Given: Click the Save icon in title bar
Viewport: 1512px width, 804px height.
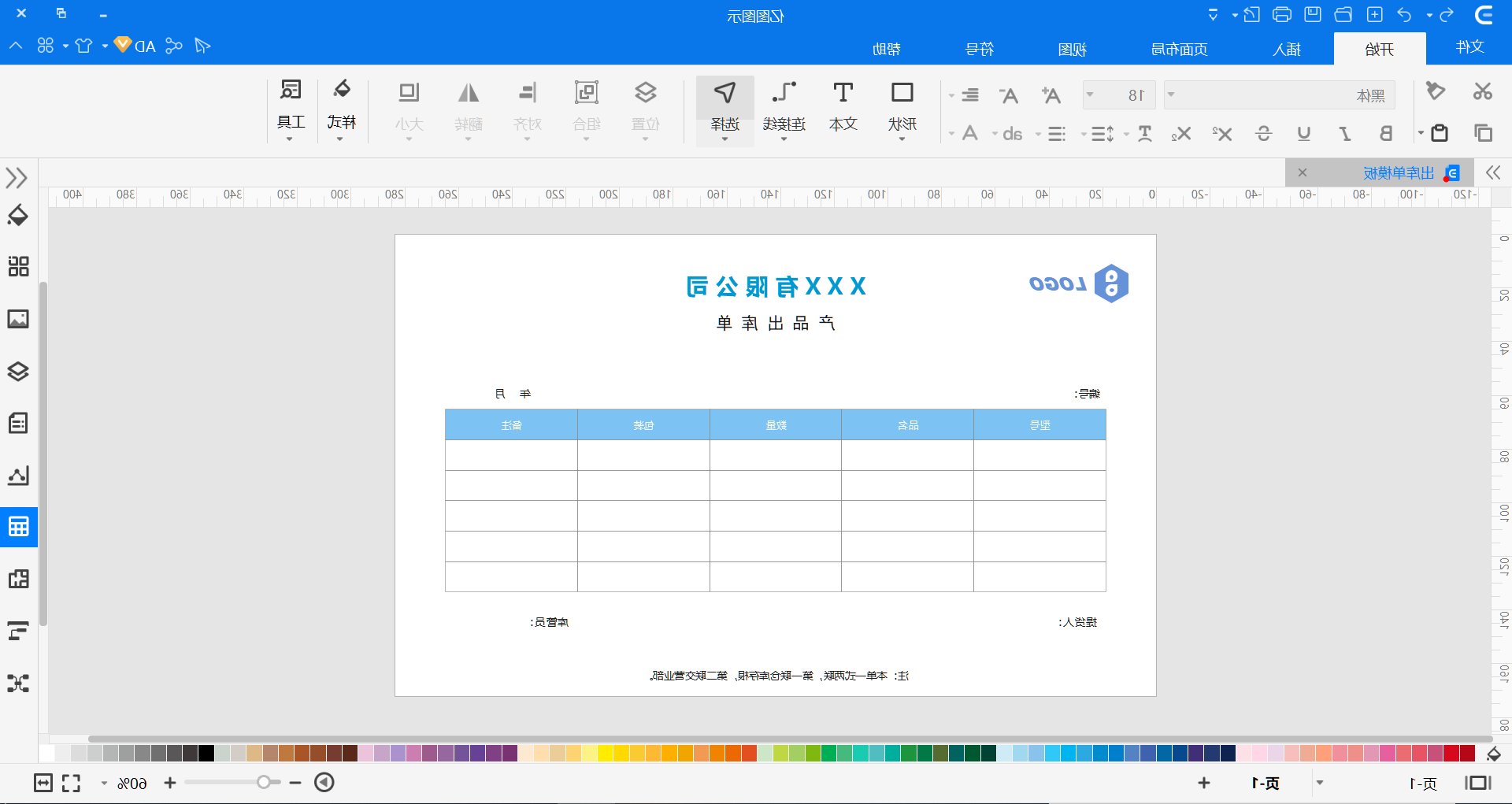Looking at the screenshot, I should pyautogui.click(x=1313, y=15).
